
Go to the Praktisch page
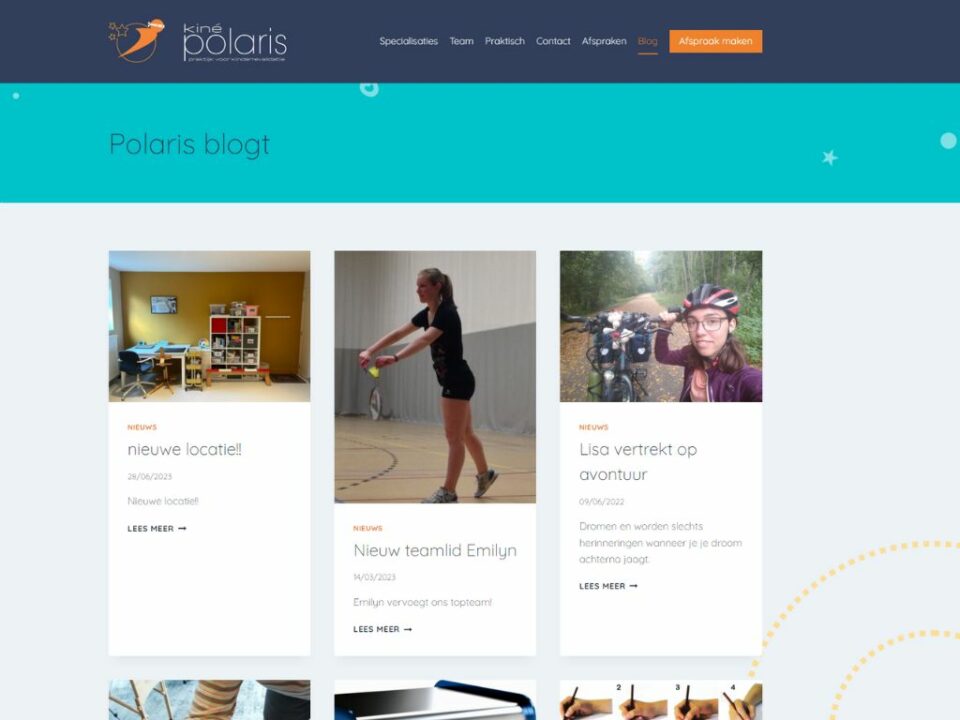(504, 41)
